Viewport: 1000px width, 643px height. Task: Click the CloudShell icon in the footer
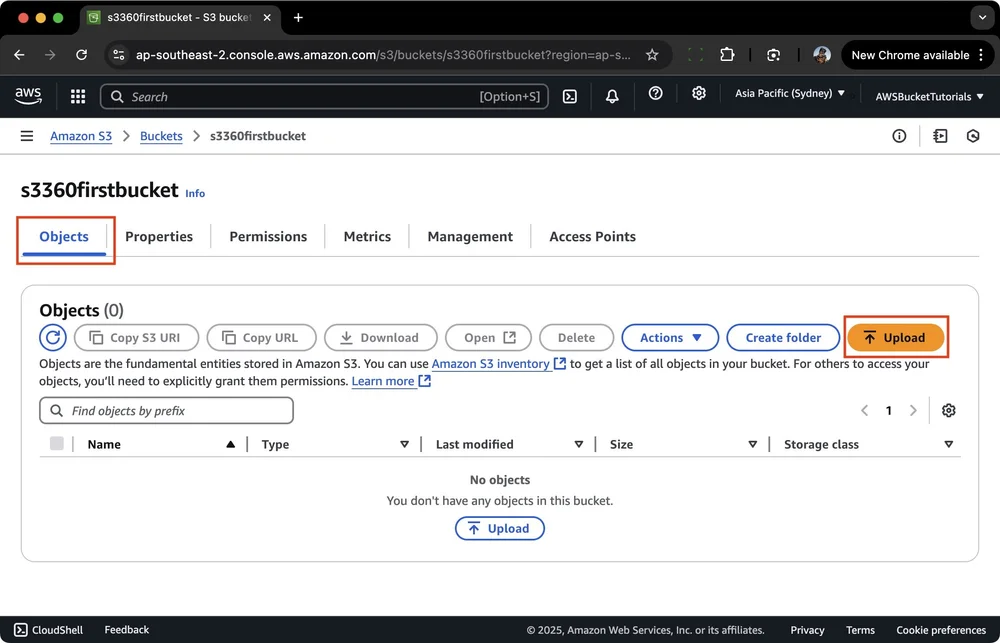coord(21,630)
